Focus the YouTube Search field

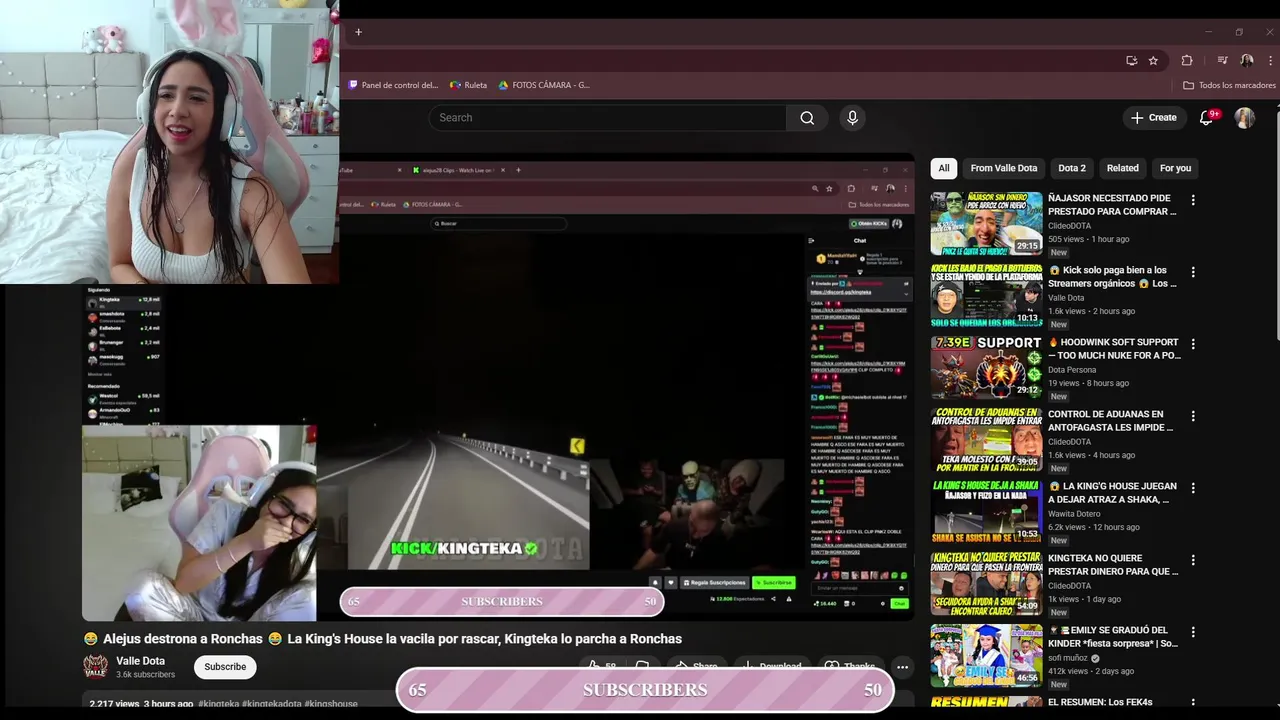pos(608,118)
